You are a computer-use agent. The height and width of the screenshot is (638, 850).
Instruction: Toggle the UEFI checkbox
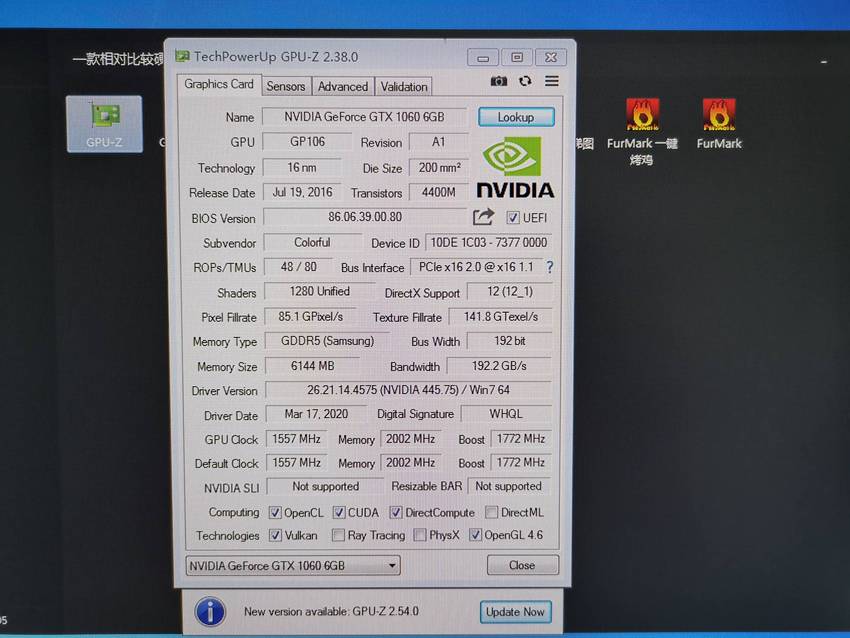512,218
